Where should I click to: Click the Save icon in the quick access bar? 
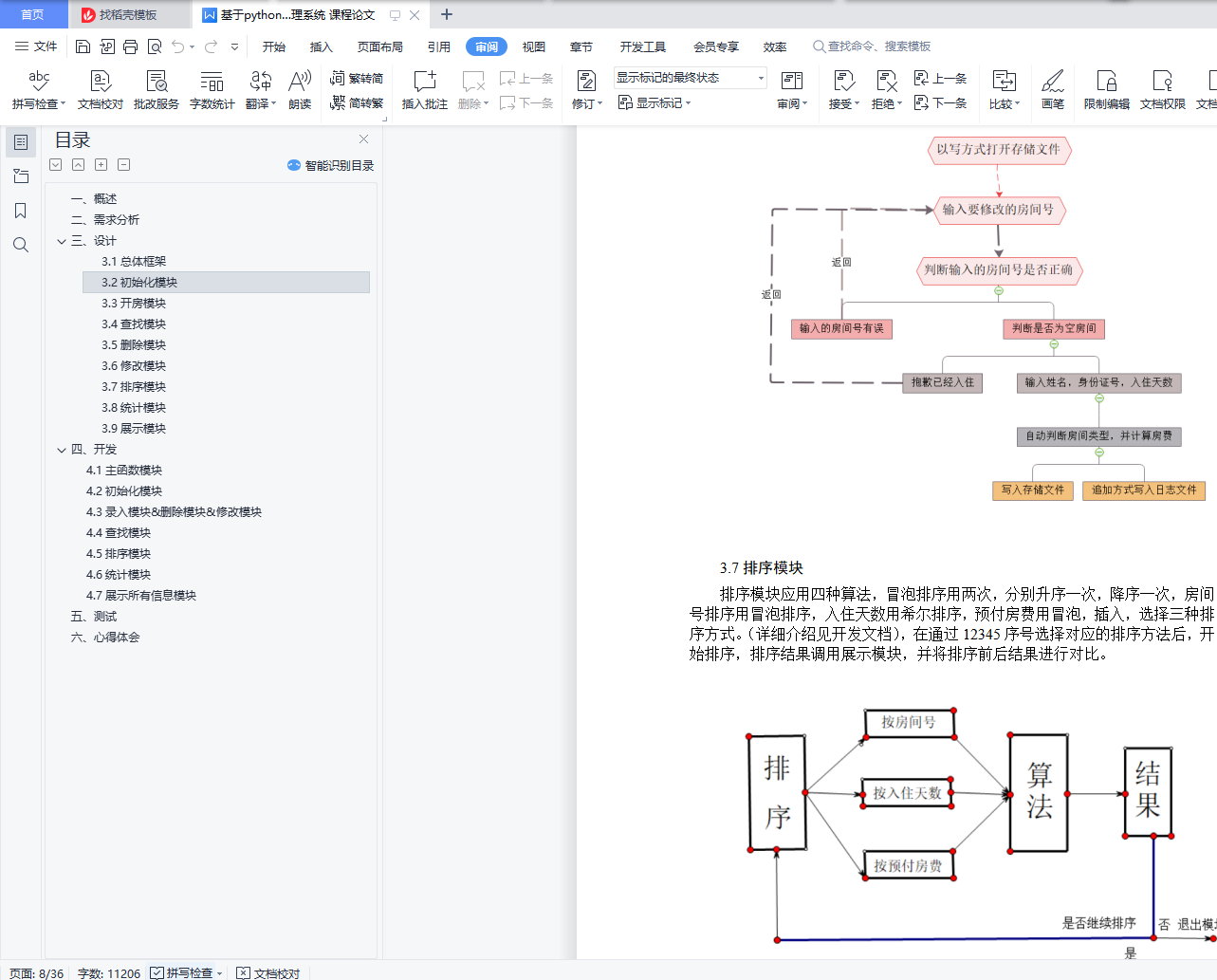[x=83, y=46]
